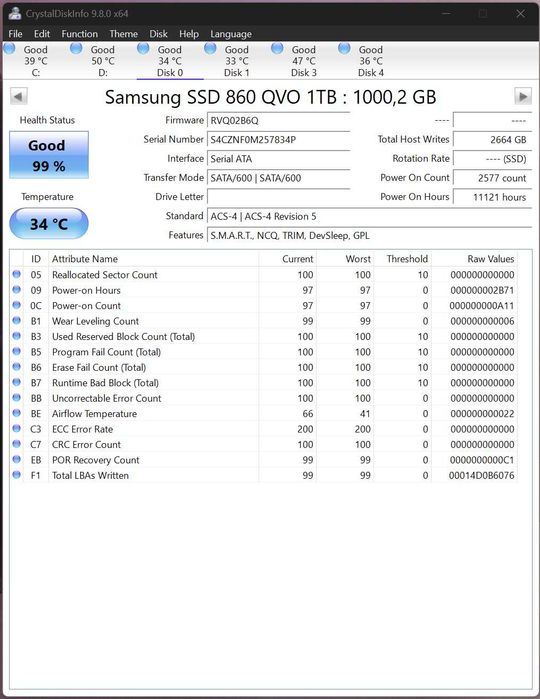Click raw value 000000002B71

(482, 290)
